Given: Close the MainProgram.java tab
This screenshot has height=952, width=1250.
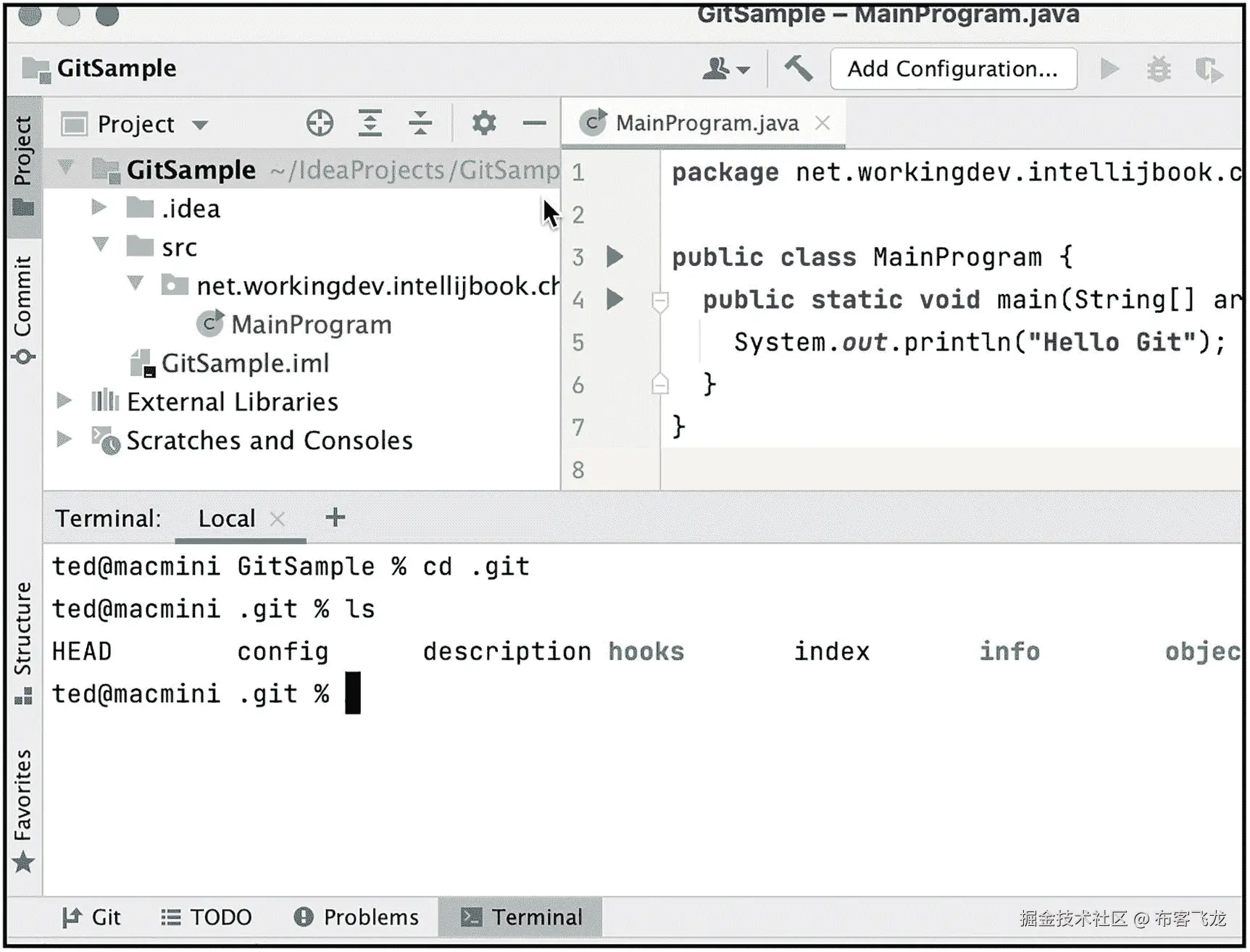Looking at the screenshot, I should coord(822,123).
